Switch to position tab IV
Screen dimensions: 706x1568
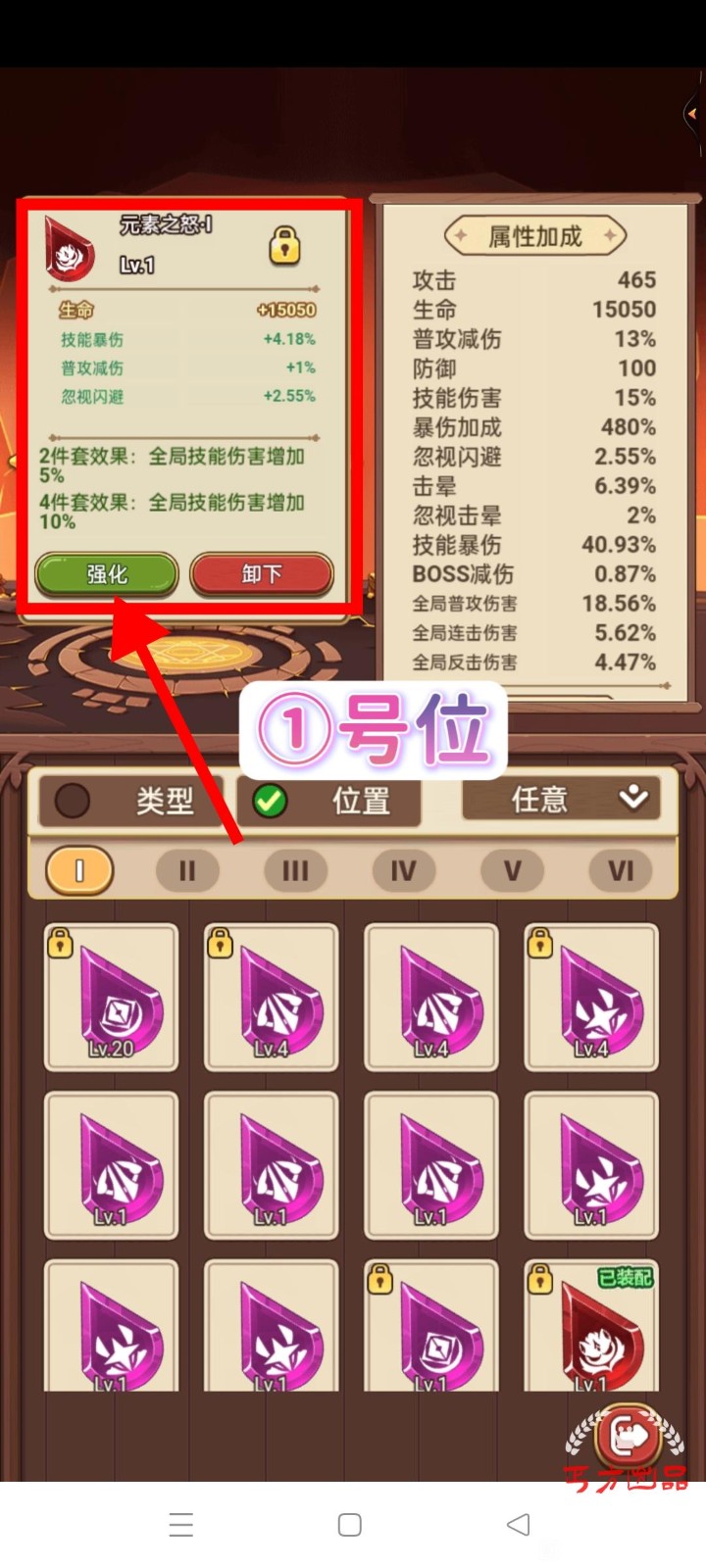click(x=404, y=870)
